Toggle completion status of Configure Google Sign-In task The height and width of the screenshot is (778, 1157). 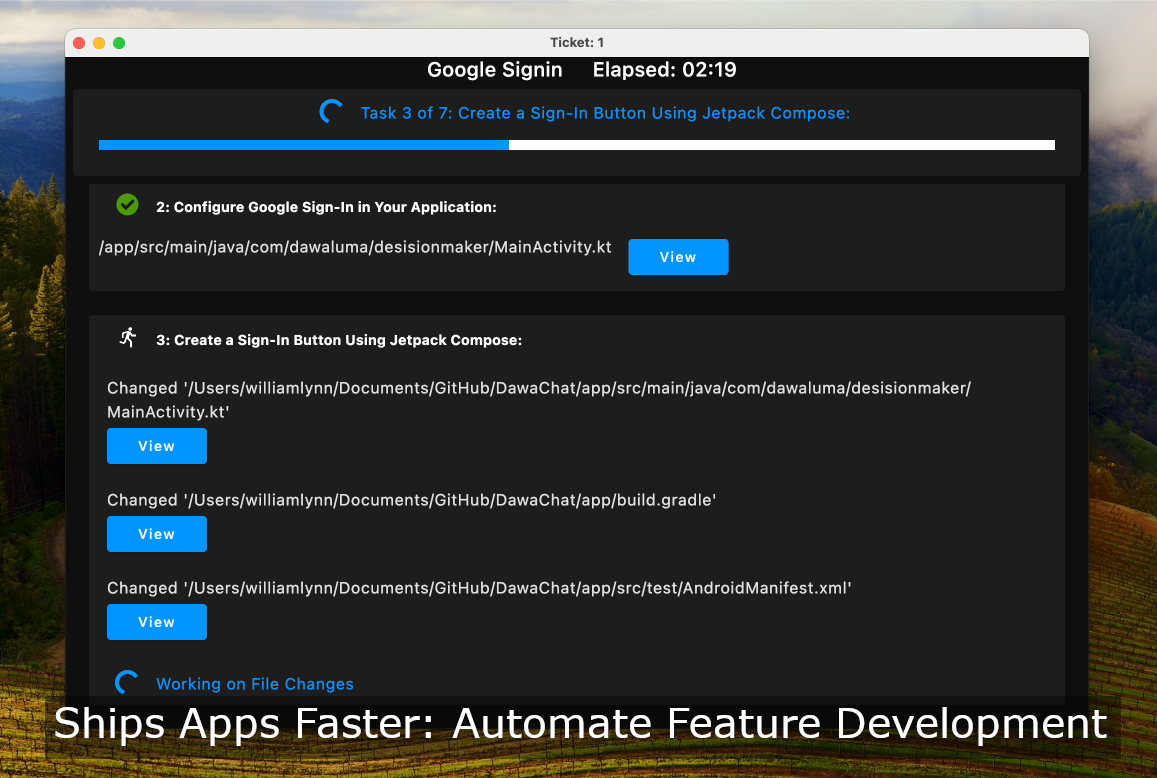(x=127, y=204)
